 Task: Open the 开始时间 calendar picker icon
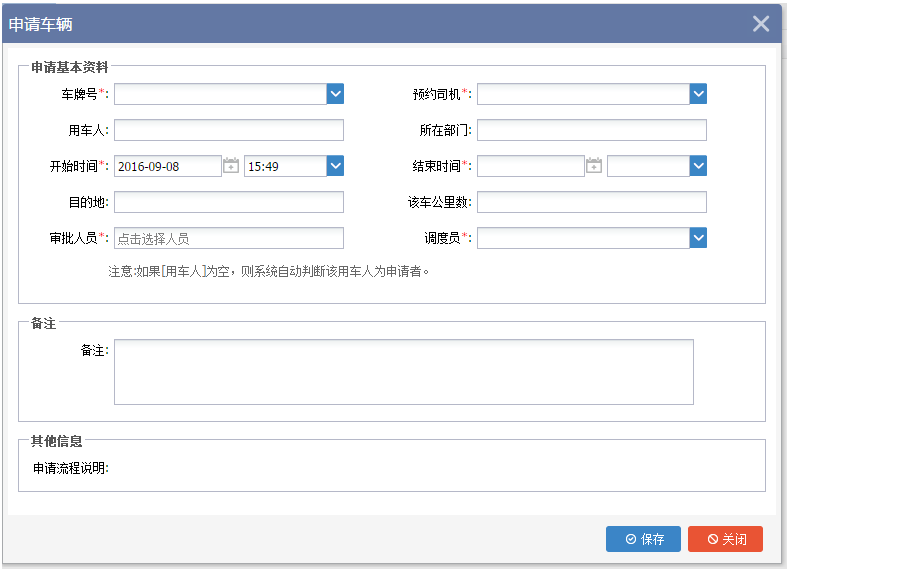coord(231,166)
